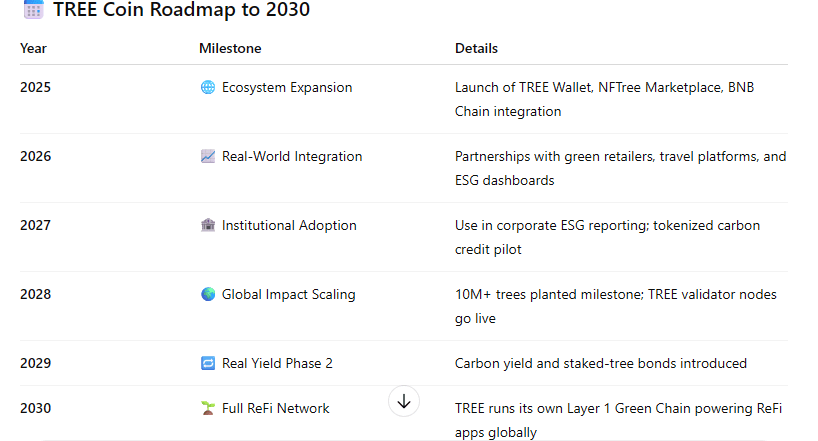Image resolution: width=818 pixels, height=441 pixels.
Task: Click the earth icon next to Global Impact Scaling
Action: tap(208, 295)
